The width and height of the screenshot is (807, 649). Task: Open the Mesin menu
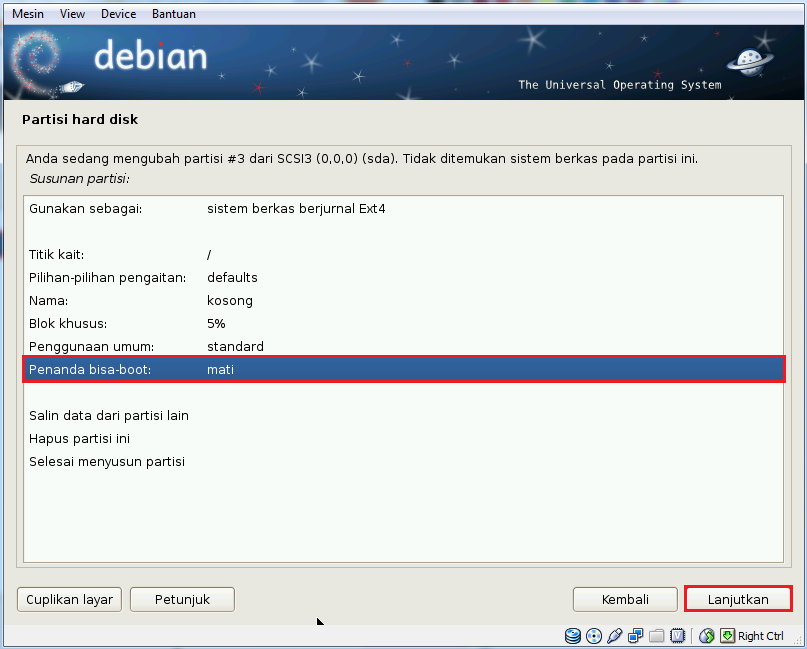tap(28, 14)
